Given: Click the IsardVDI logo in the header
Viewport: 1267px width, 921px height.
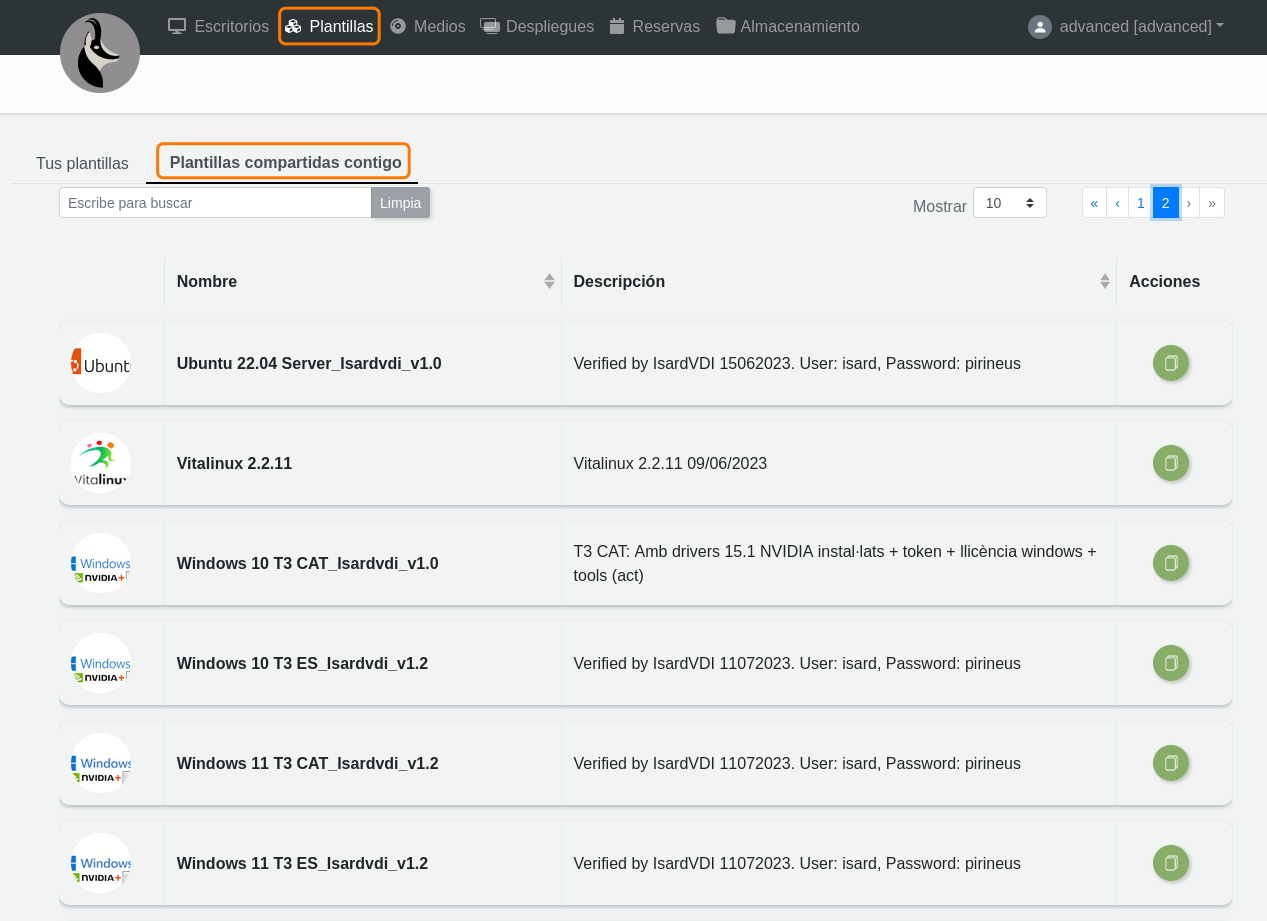Looking at the screenshot, I should pos(100,54).
